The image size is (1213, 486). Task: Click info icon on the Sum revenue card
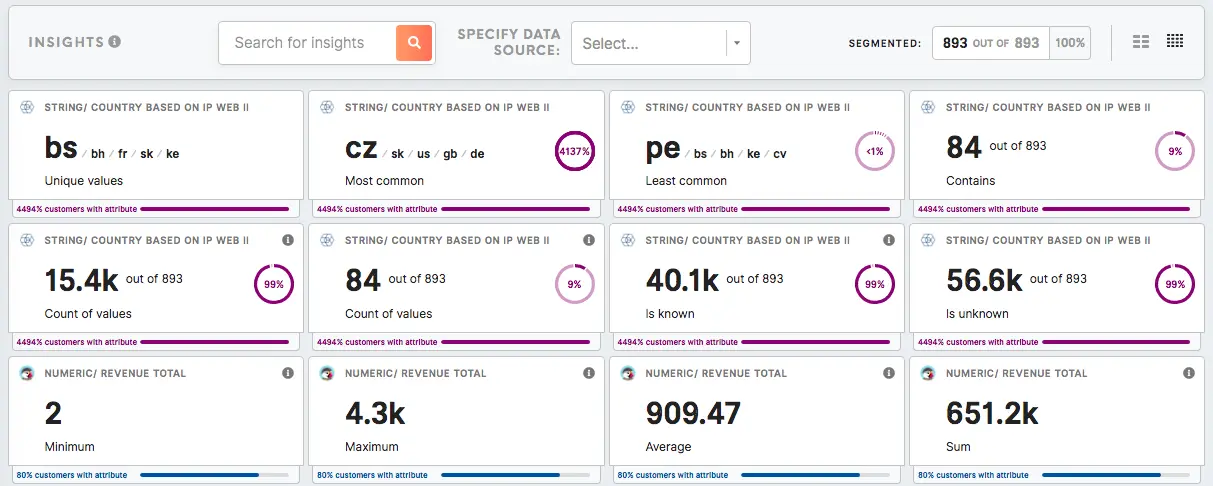click(x=1189, y=373)
